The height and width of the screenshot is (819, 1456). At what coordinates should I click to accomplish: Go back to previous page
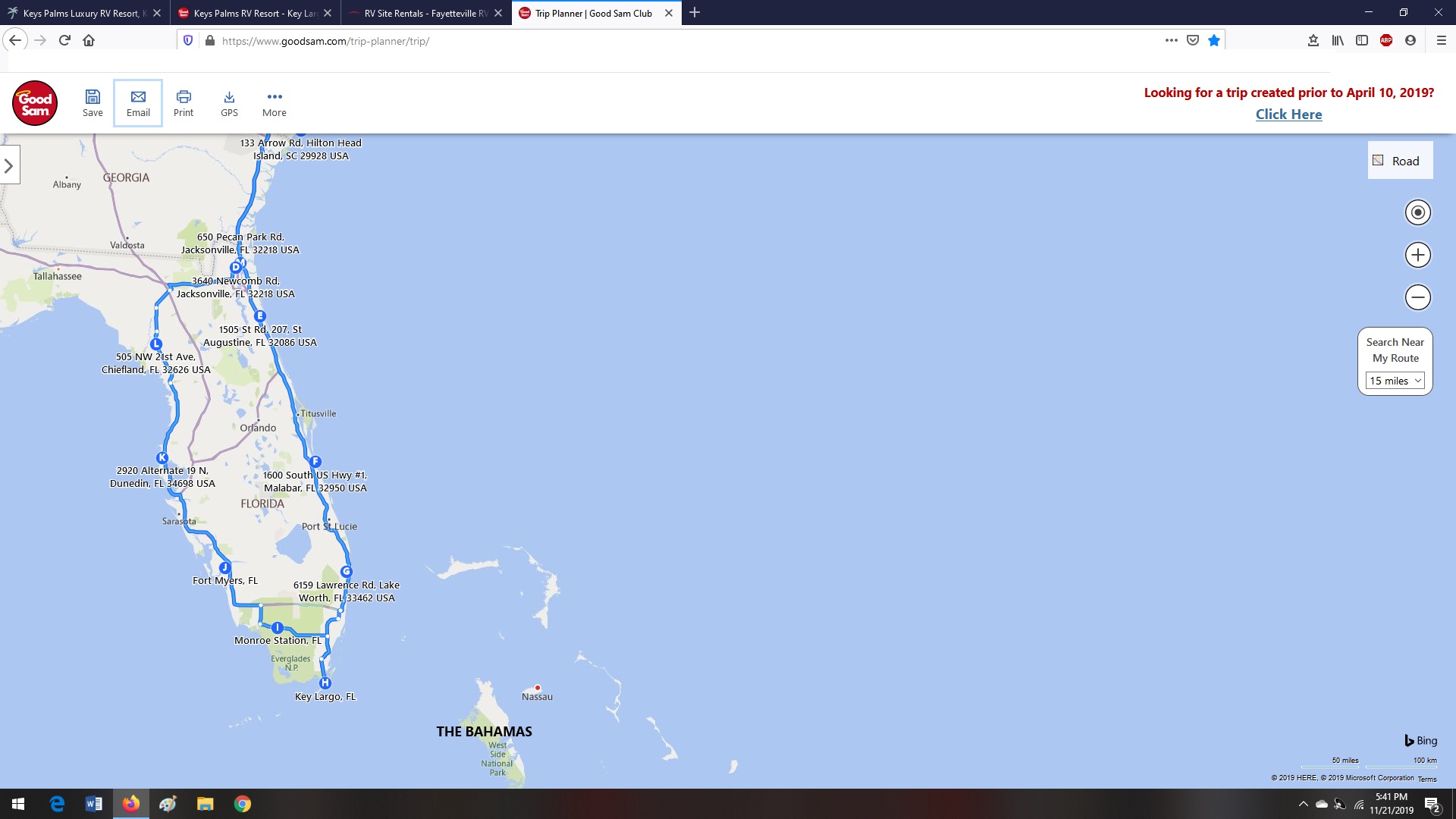point(15,40)
